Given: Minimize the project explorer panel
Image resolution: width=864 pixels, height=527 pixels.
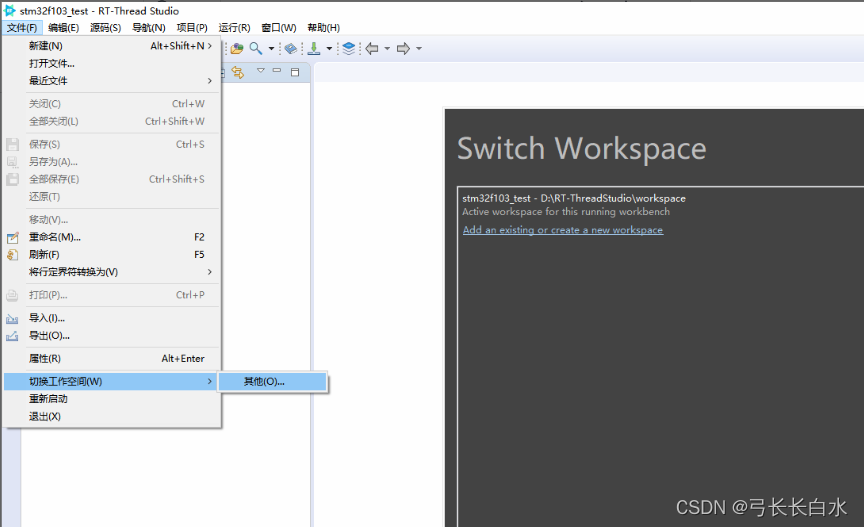Looking at the screenshot, I should (x=277, y=71).
